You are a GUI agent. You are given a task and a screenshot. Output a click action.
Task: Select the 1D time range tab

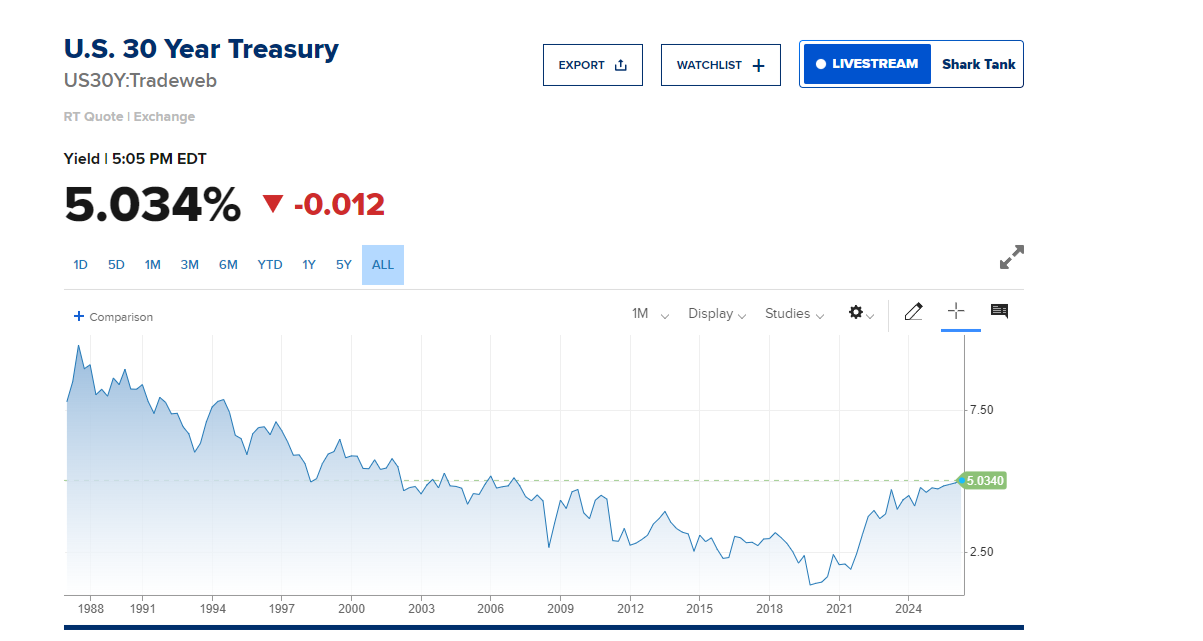click(x=81, y=265)
